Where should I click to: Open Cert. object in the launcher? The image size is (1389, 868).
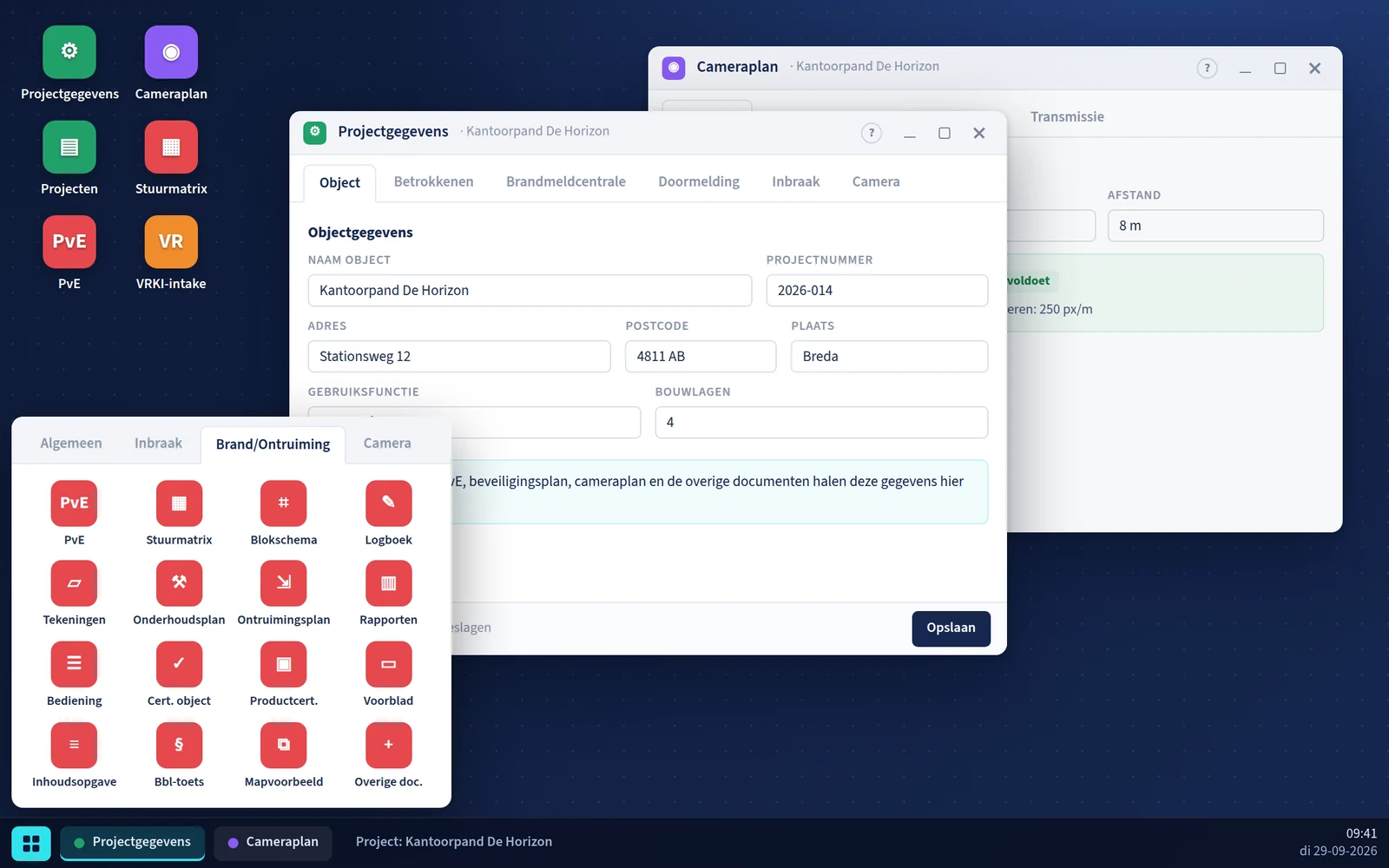(x=179, y=674)
